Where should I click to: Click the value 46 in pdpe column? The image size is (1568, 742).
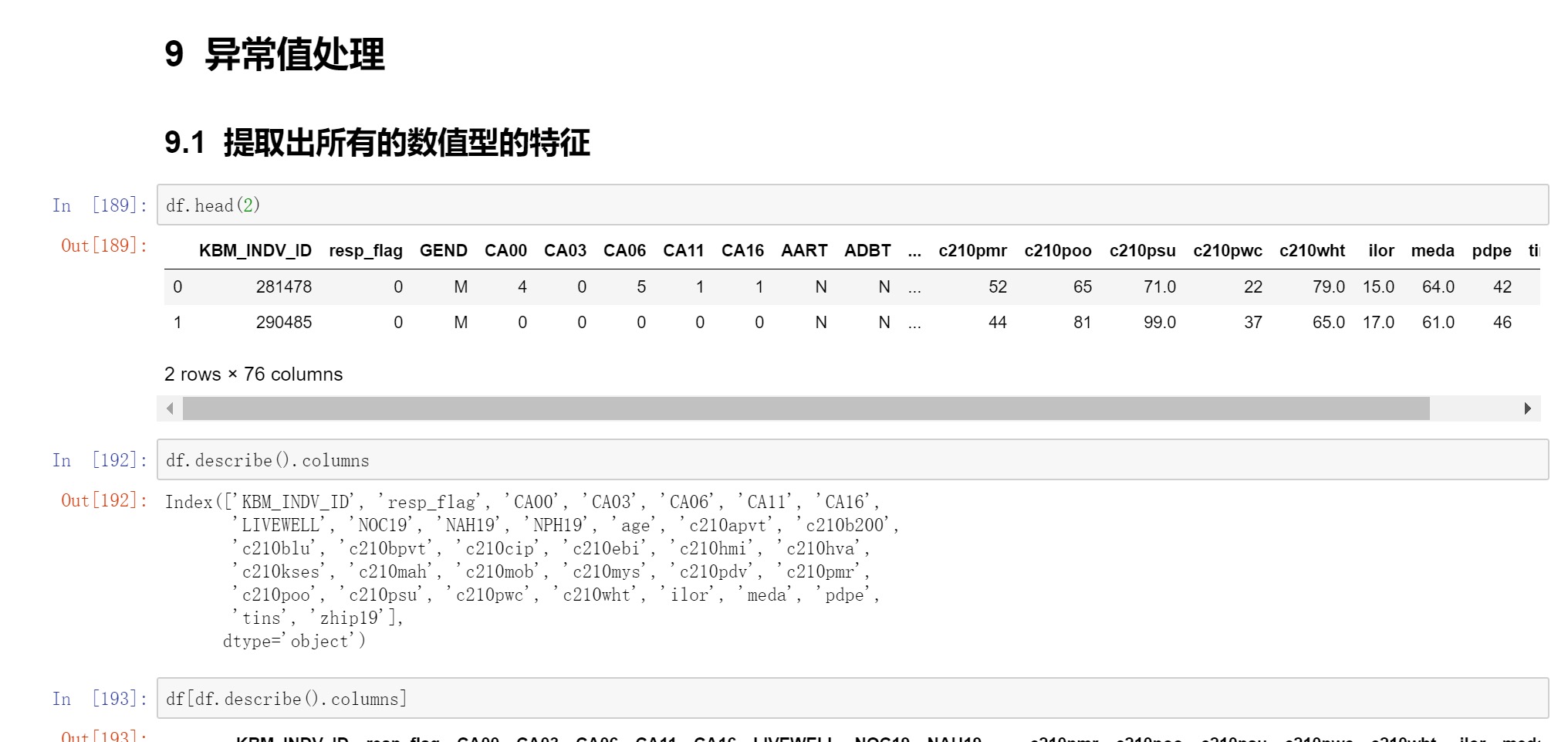pos(1502,323)
